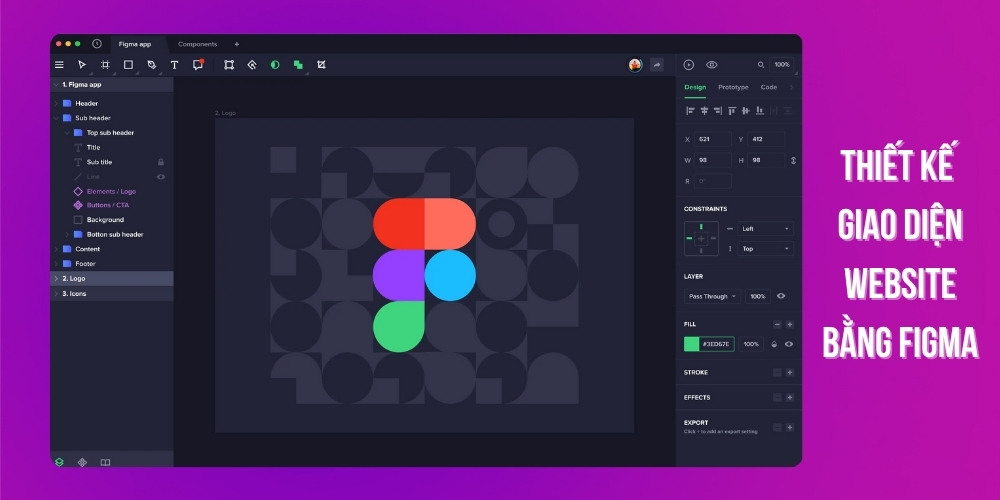Open the Prototype tab
Screen dimensions: 1000x500
(733, 87)
